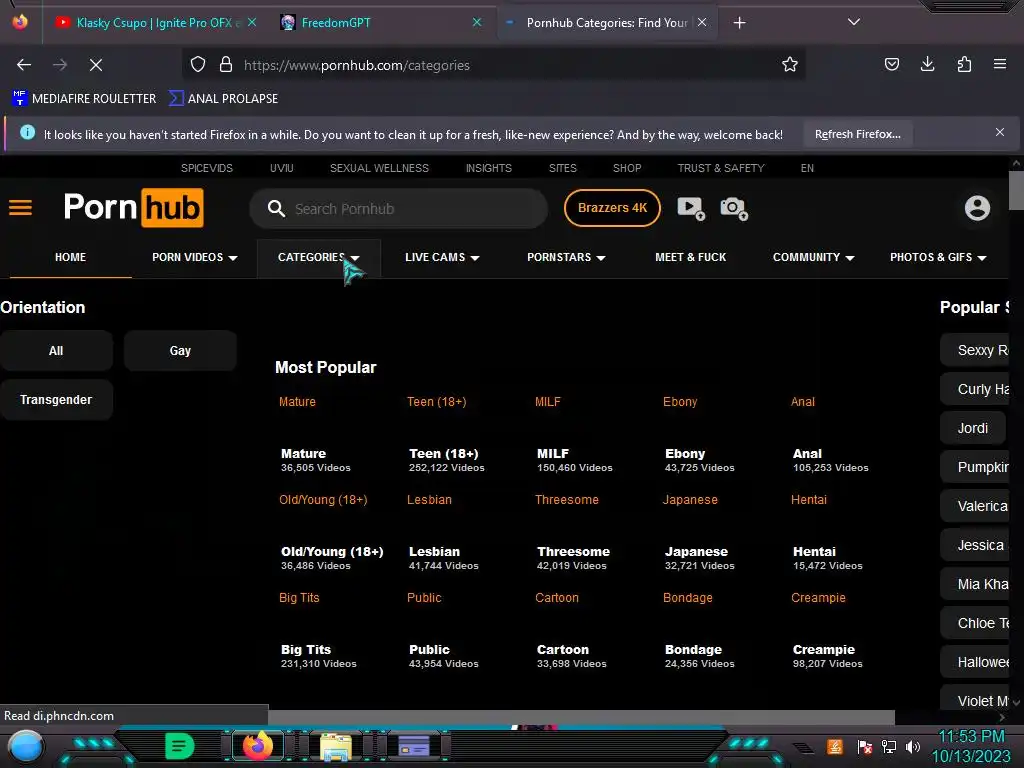
Task: Click the search magnifier icon
Action: coord(276,208)
